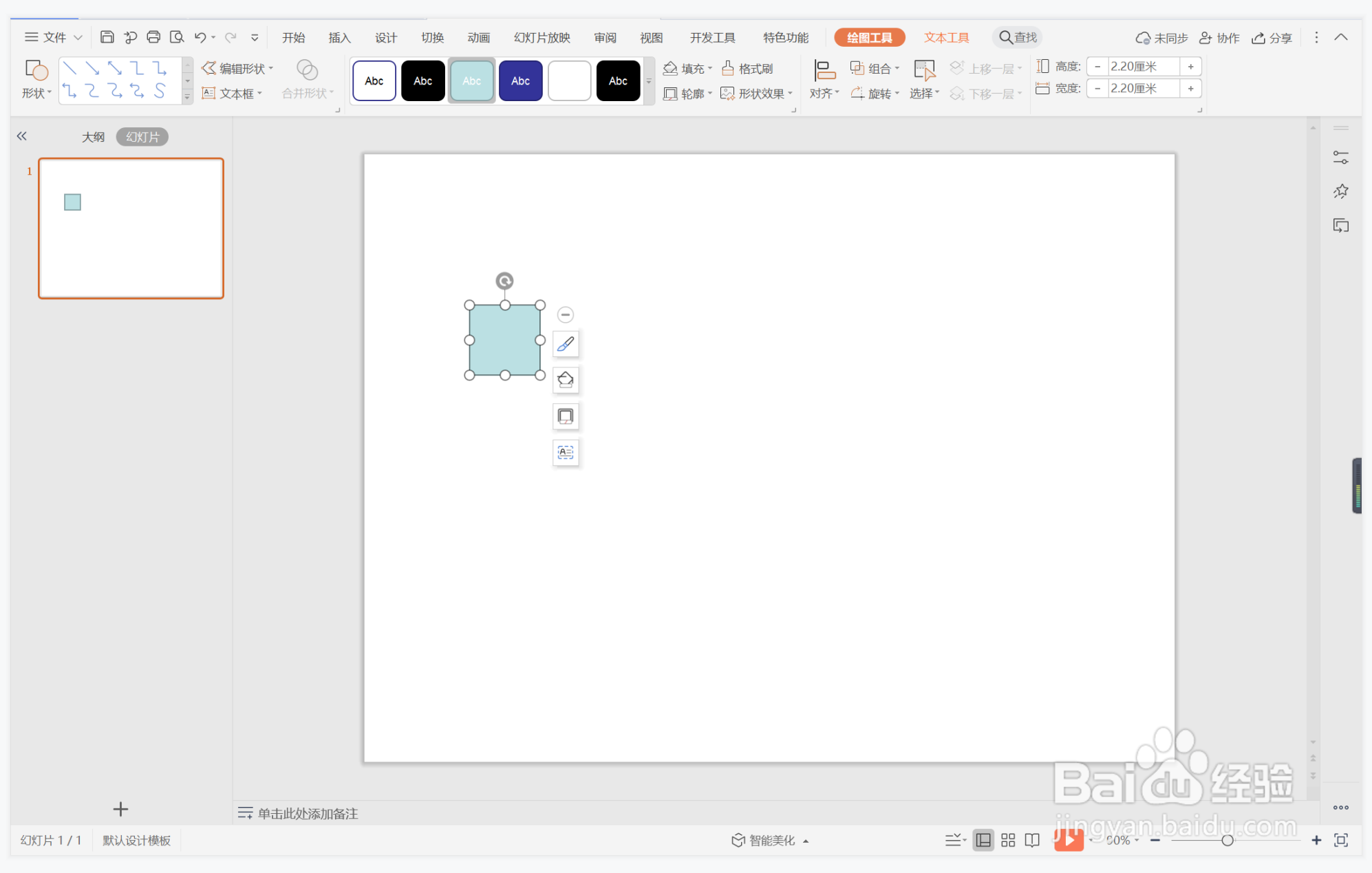Click the floating shape outline icon
This screenshot has height=873, width=1372.
pos(566,416)
